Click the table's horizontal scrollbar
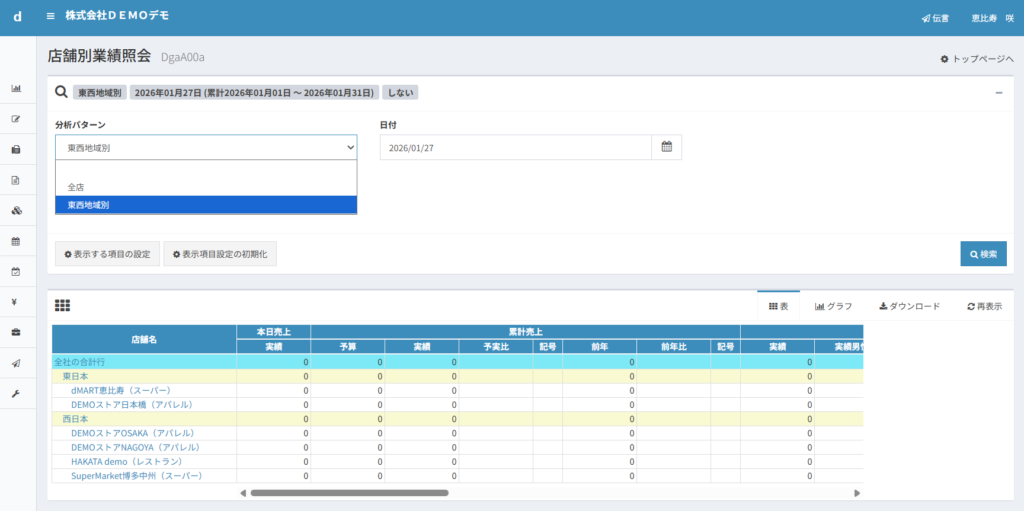Viewport: 1024px width, 511px height. coord(349,493)
